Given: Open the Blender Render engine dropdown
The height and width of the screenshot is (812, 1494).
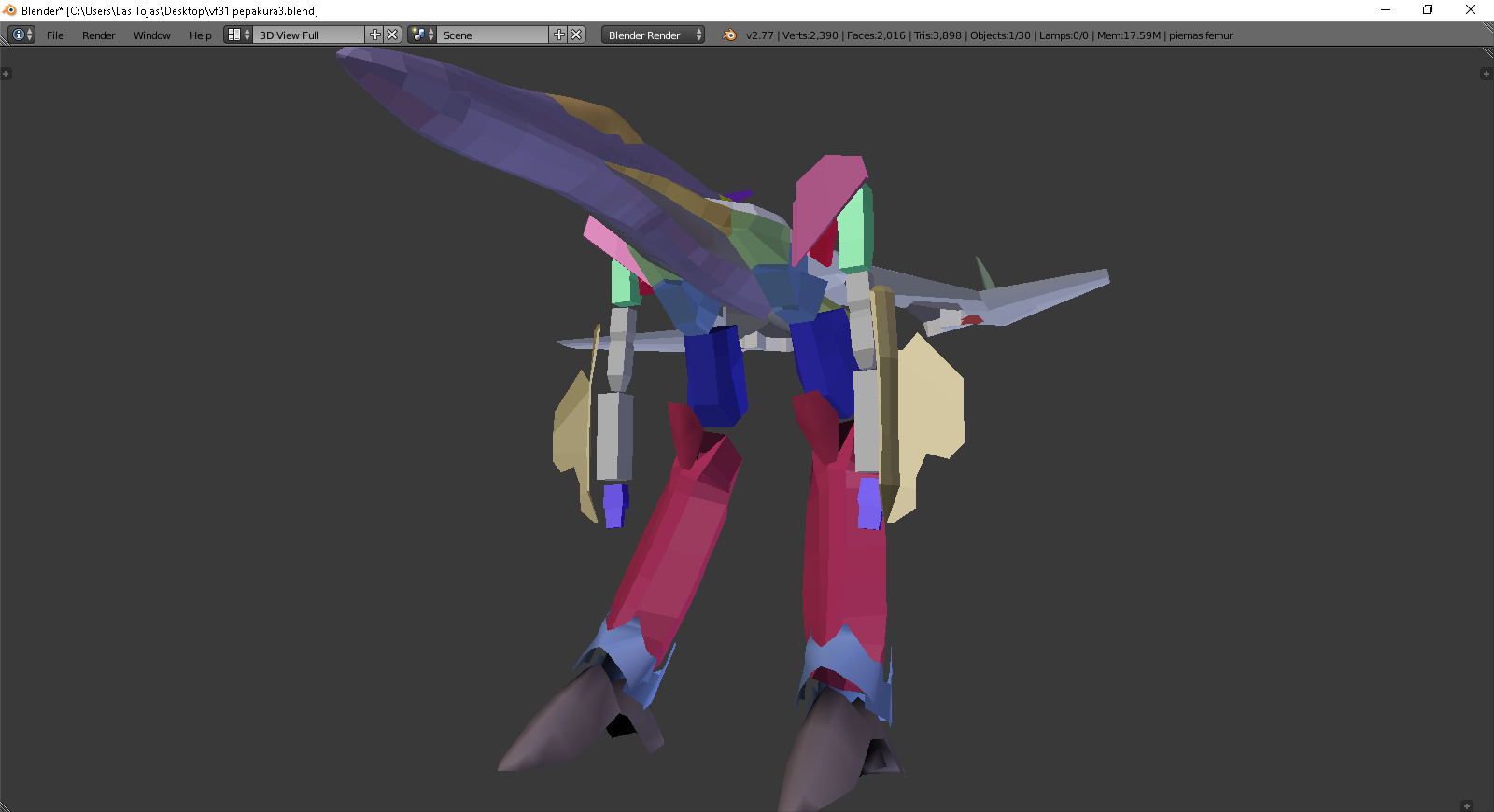Looking at the screenshot, I should coord(653,35).
